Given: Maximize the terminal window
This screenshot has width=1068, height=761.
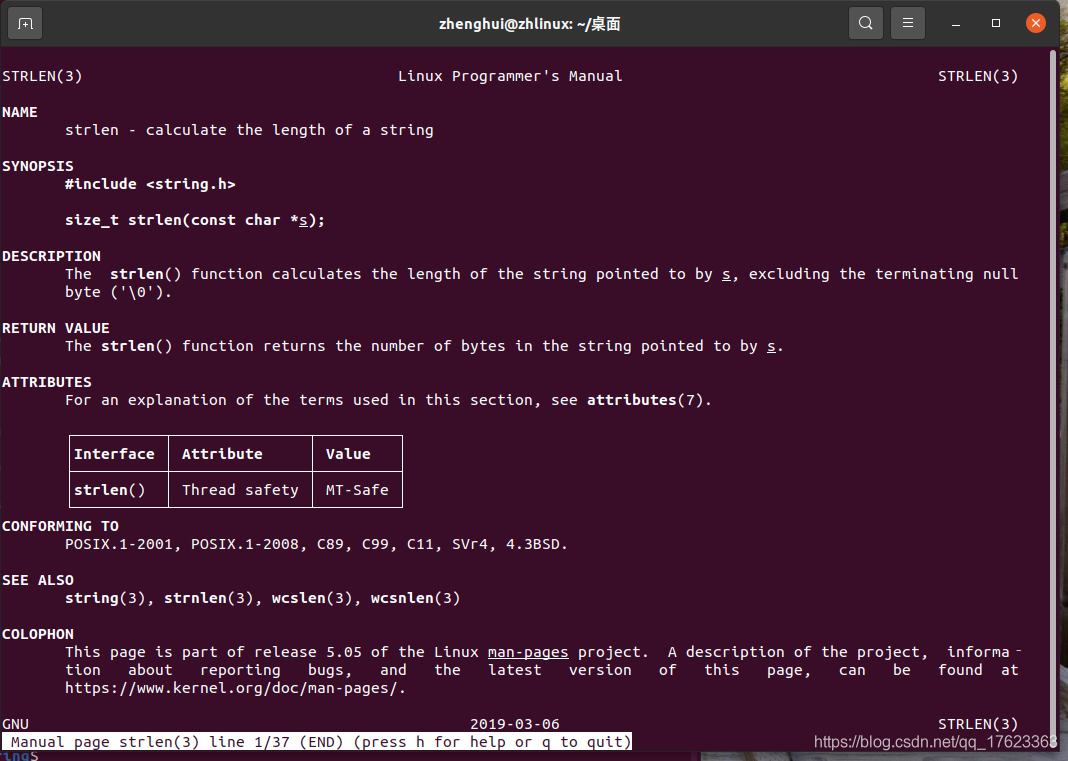Looking at the screenshot, I should 996,23.
